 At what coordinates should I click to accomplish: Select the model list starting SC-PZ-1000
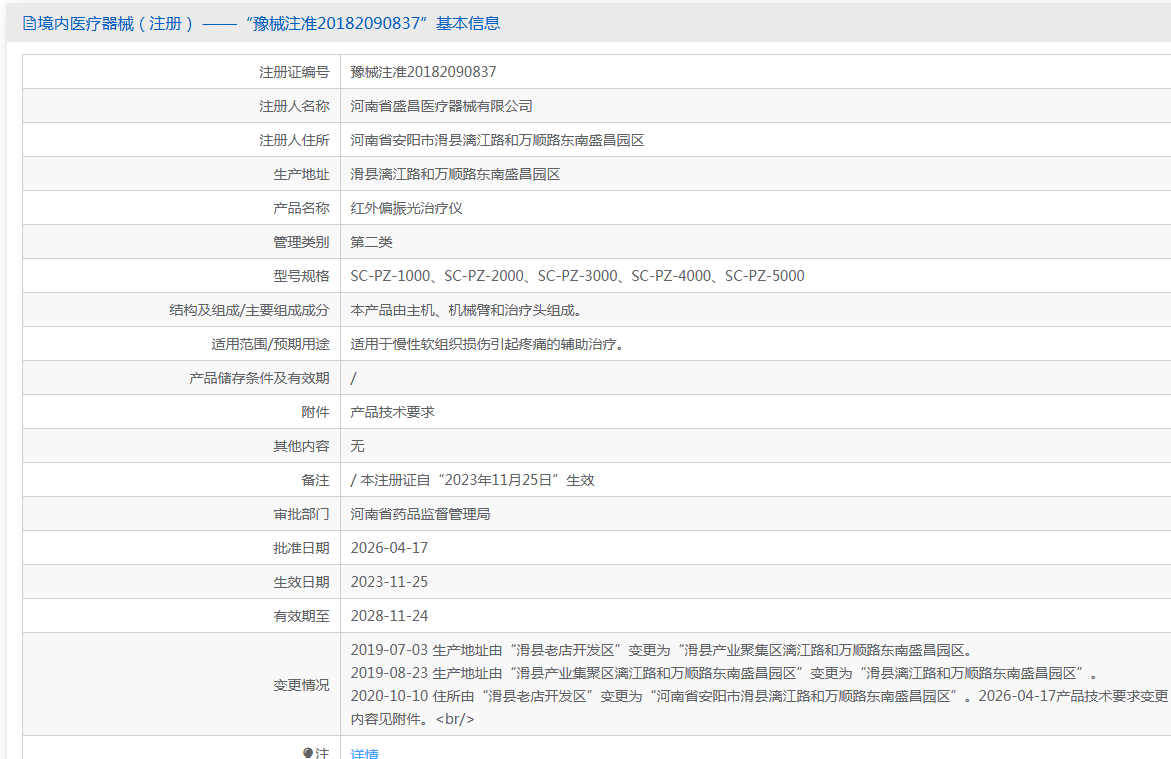577,276
